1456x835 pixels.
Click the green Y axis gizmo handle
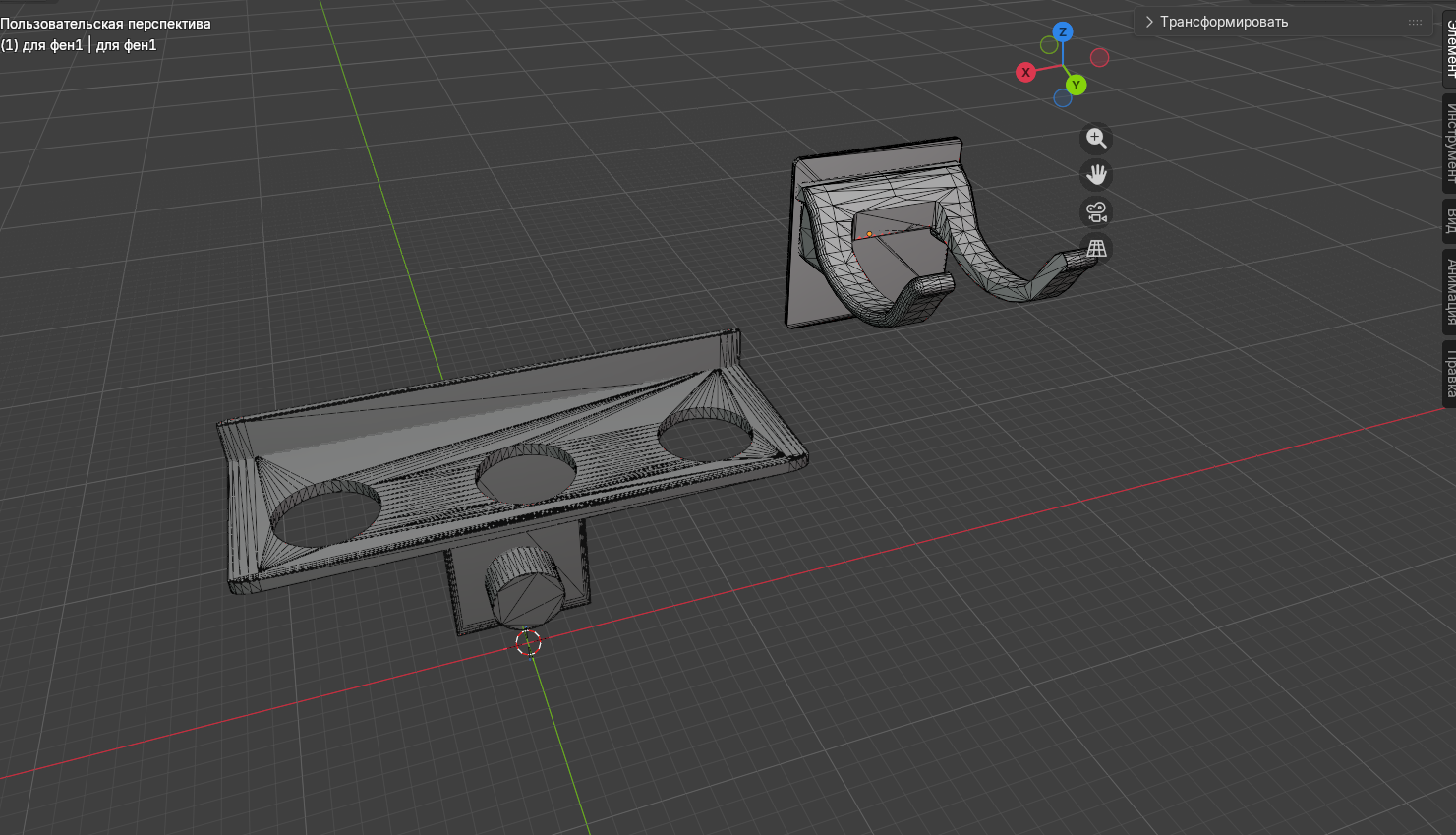click(x=1076, y=86)
